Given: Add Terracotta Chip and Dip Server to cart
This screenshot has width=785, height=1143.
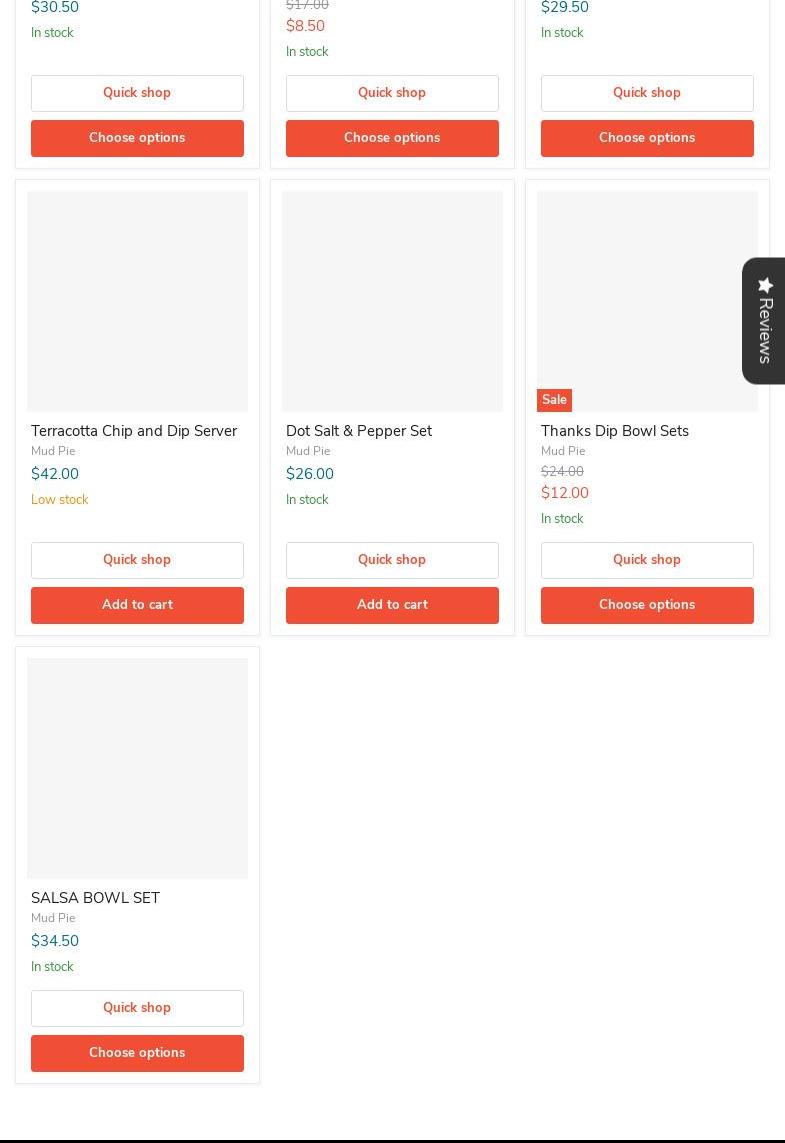Looking at the screenshot, I should (137, 605).
